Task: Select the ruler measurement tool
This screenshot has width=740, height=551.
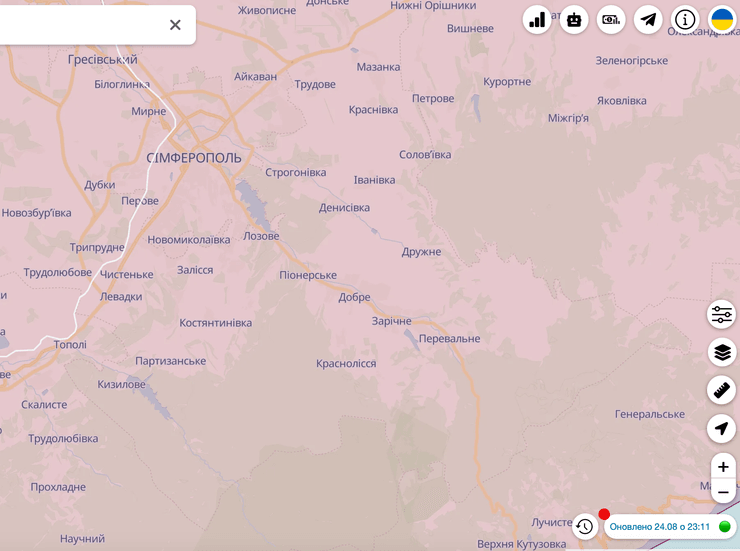Action: [722, 390]
